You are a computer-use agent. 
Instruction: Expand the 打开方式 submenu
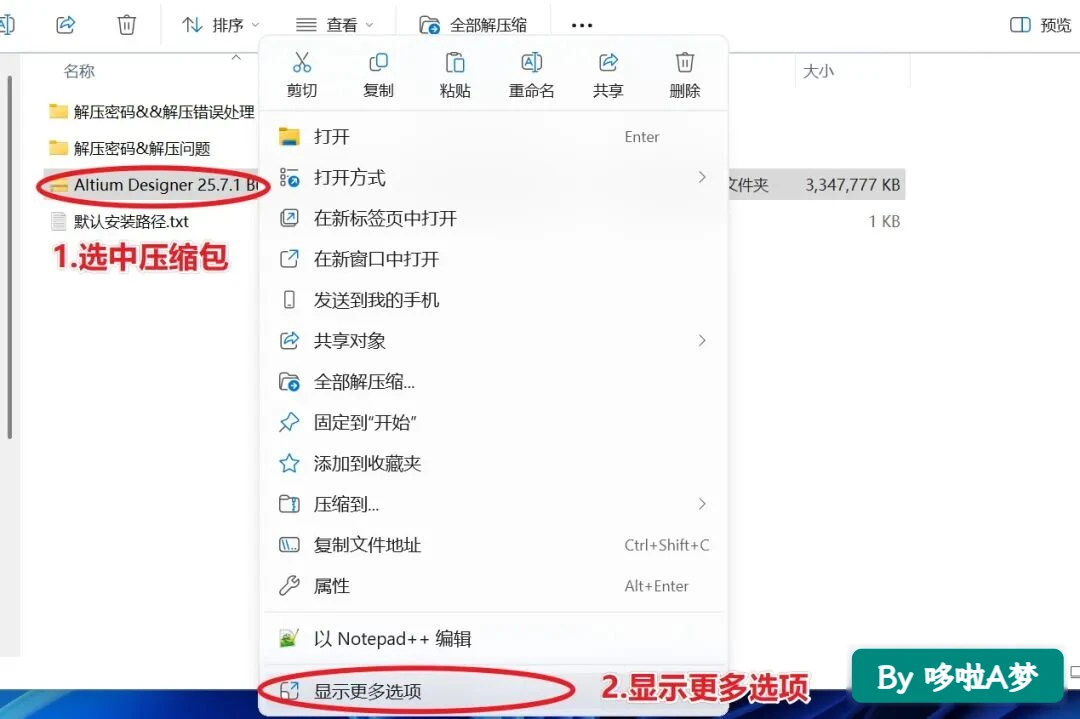pyautogui.click(x=493, y=178)
